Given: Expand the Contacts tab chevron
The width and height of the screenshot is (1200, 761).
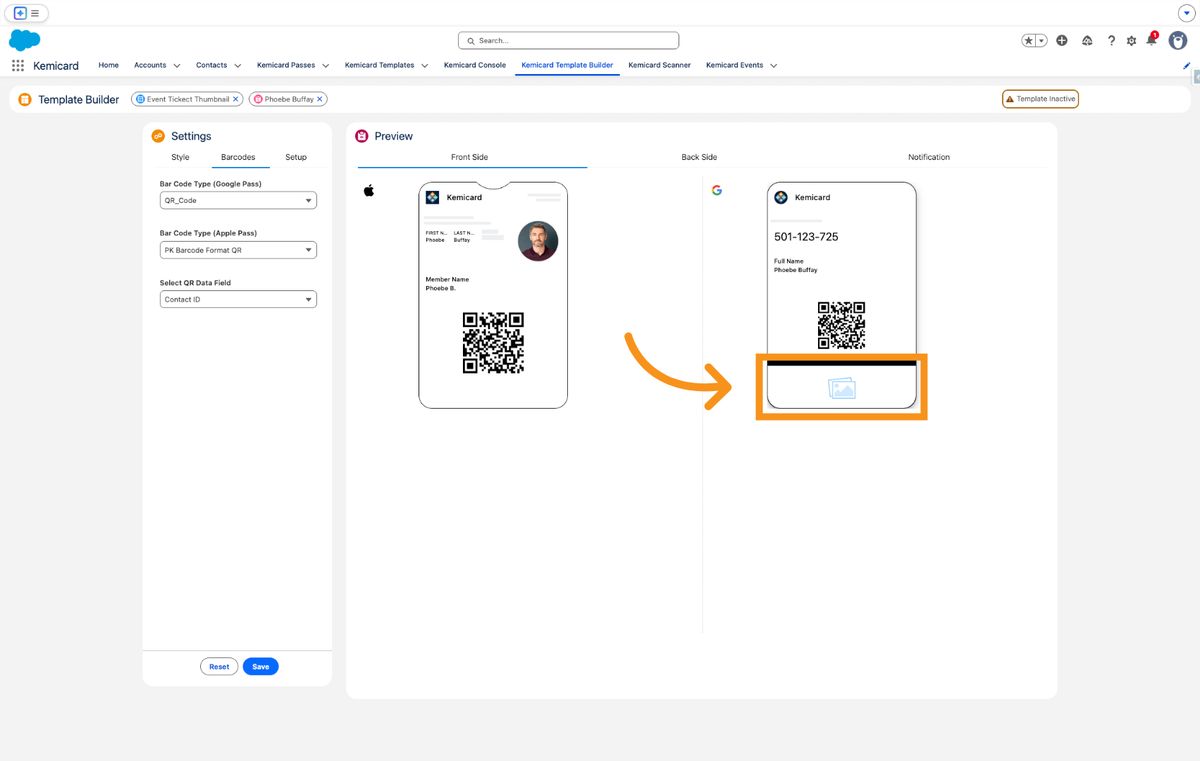Looking at the screenshot, I should [x=238, y=66].
